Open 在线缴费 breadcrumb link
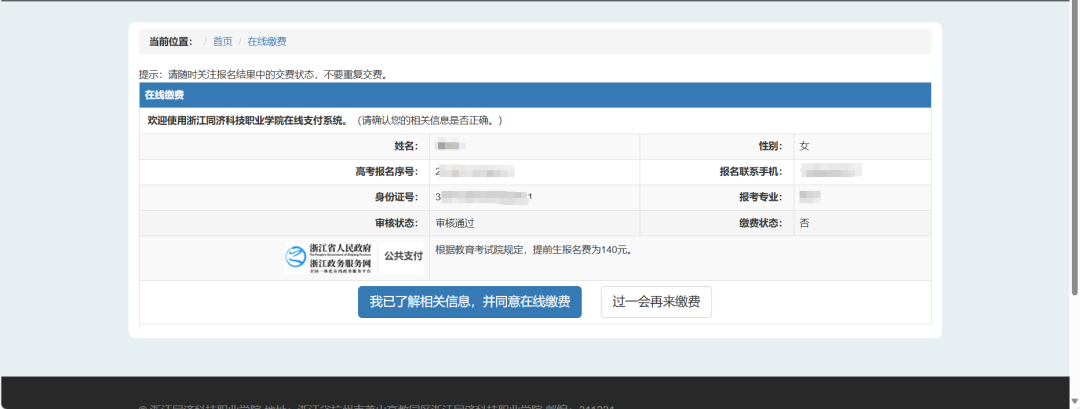The image size is (1080, 409). (x=267, y=41)
